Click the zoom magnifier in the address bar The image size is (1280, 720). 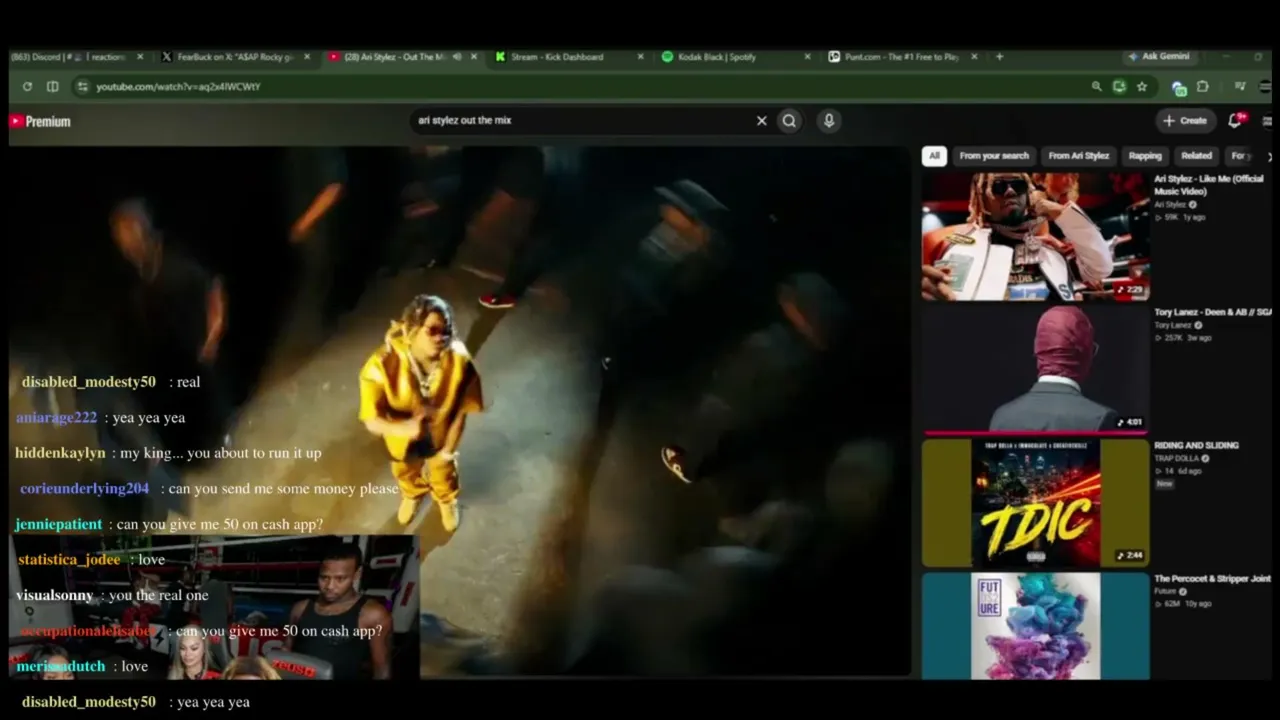coord(1097,87)
